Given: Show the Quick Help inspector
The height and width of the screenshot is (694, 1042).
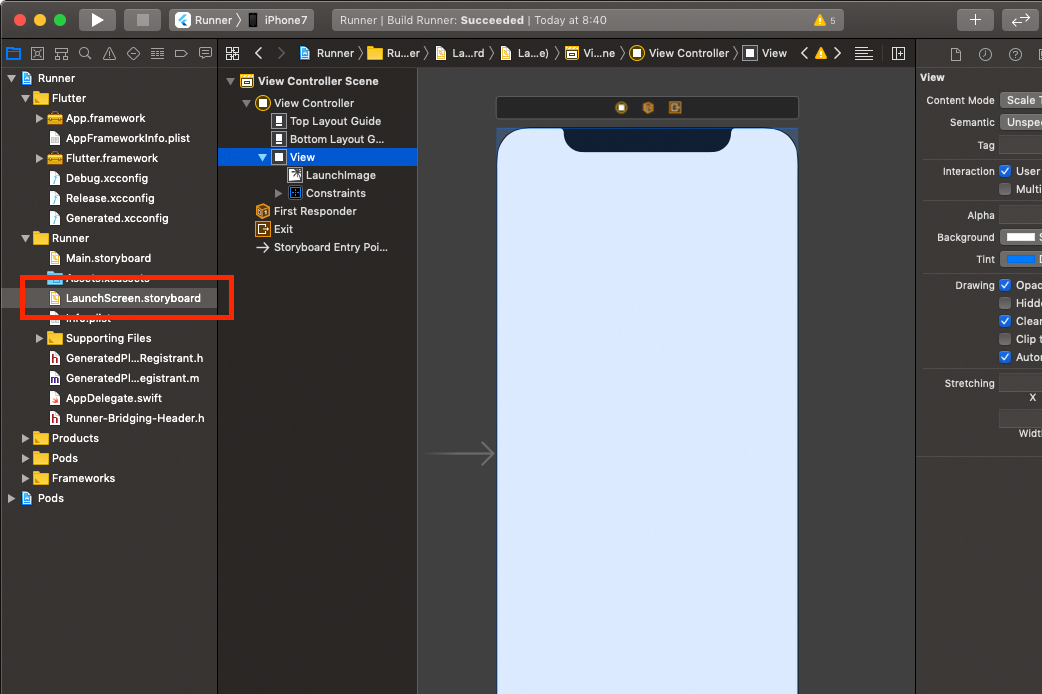Looking at the screenshot, I should click(1015, 55).
